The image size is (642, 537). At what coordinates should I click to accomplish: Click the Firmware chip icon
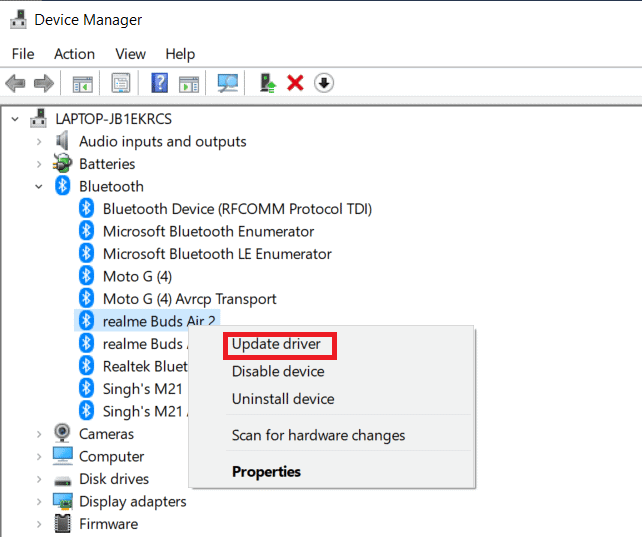click(x=63, y=523)
